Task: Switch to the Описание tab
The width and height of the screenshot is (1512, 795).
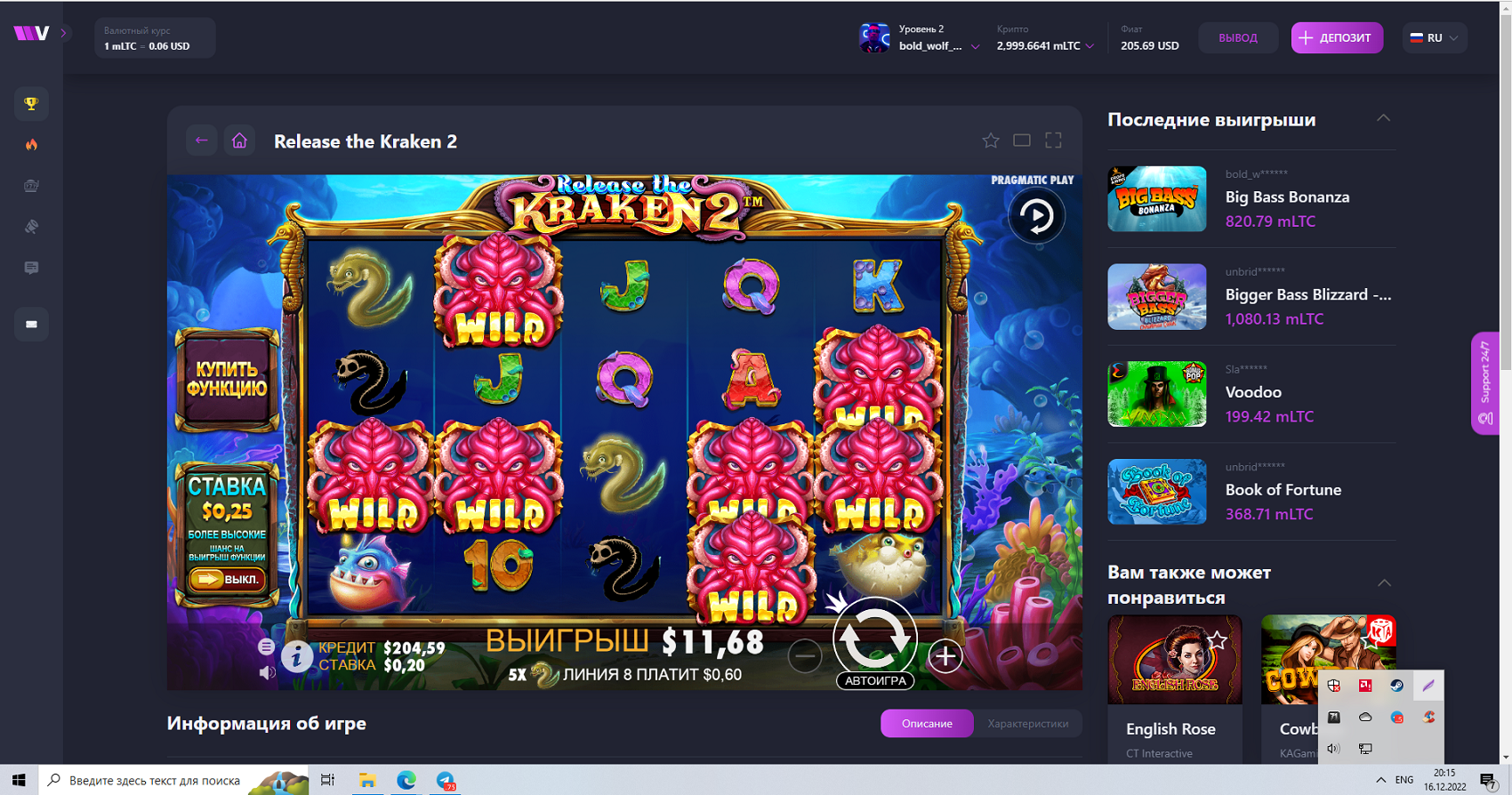Action: pyautogui.click(x=927, y=723)
